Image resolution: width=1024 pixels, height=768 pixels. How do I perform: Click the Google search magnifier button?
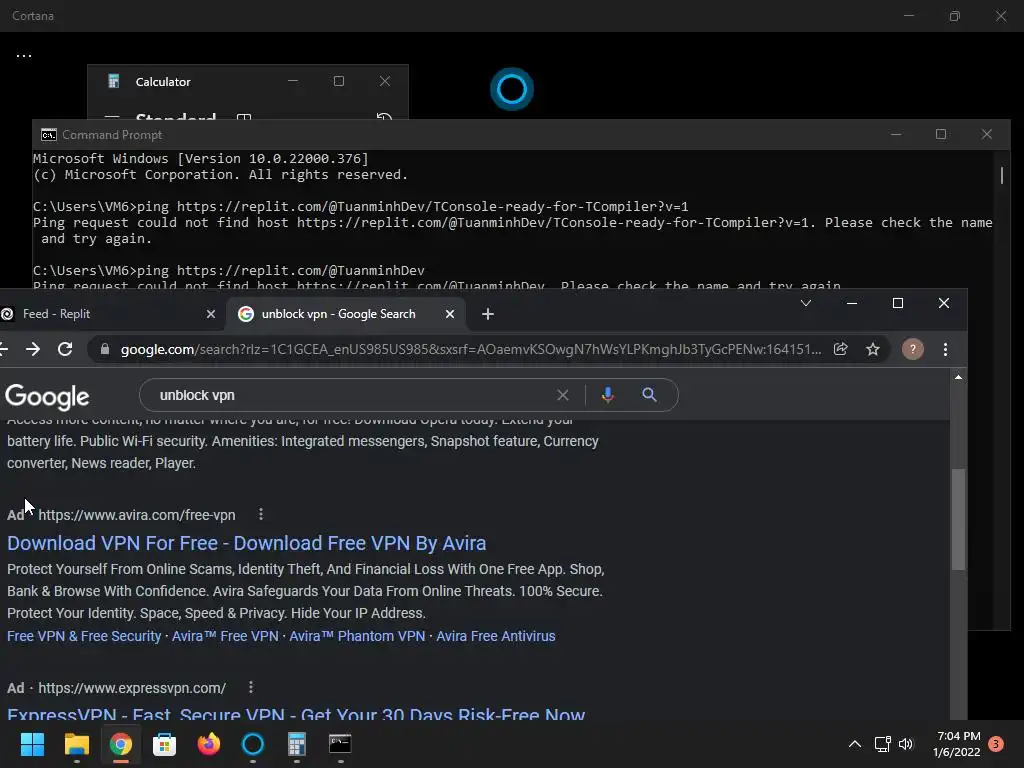649,394
